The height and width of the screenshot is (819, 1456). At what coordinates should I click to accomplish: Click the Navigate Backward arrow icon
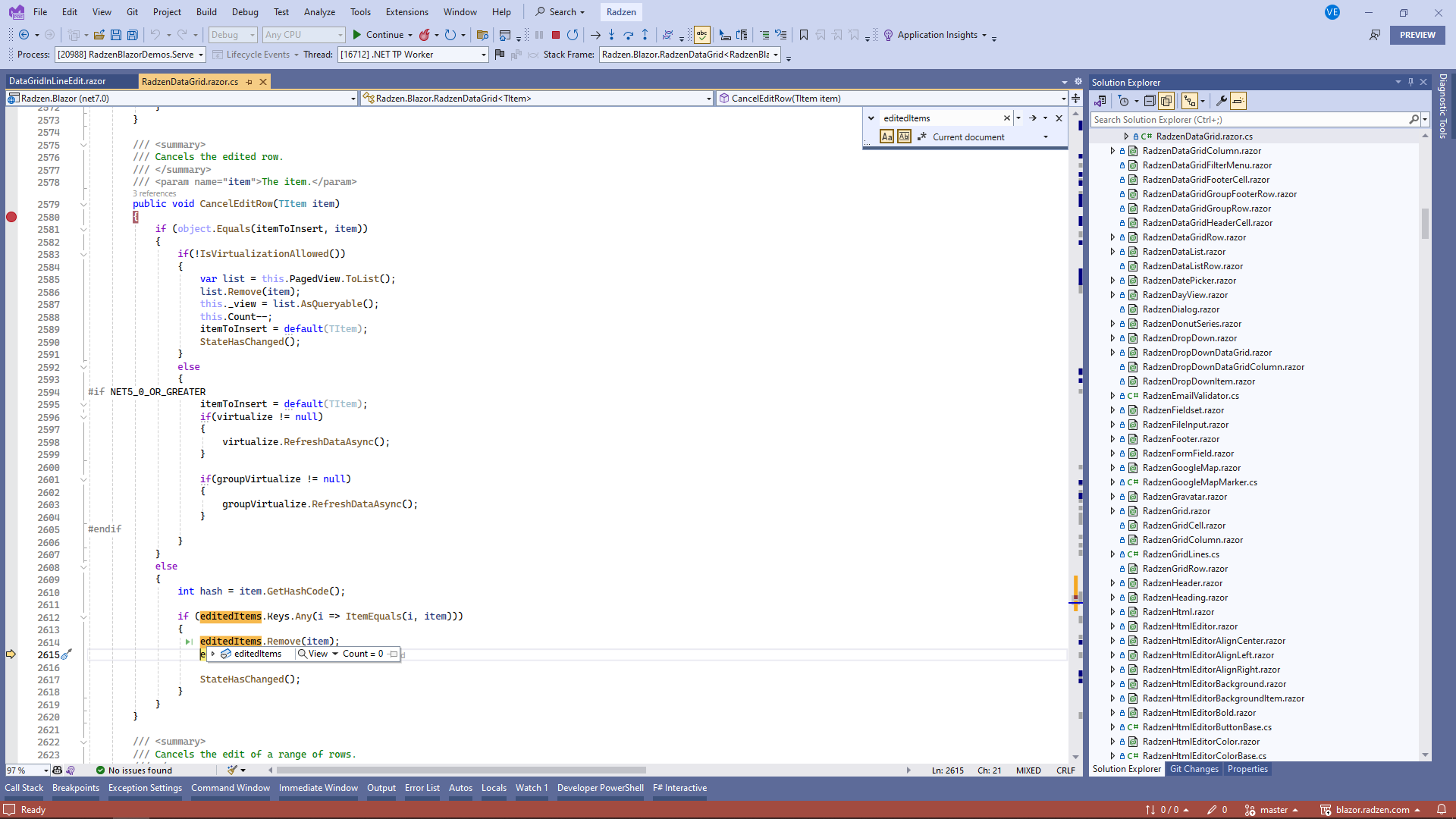pyautogui.click(x=24, y=35)
